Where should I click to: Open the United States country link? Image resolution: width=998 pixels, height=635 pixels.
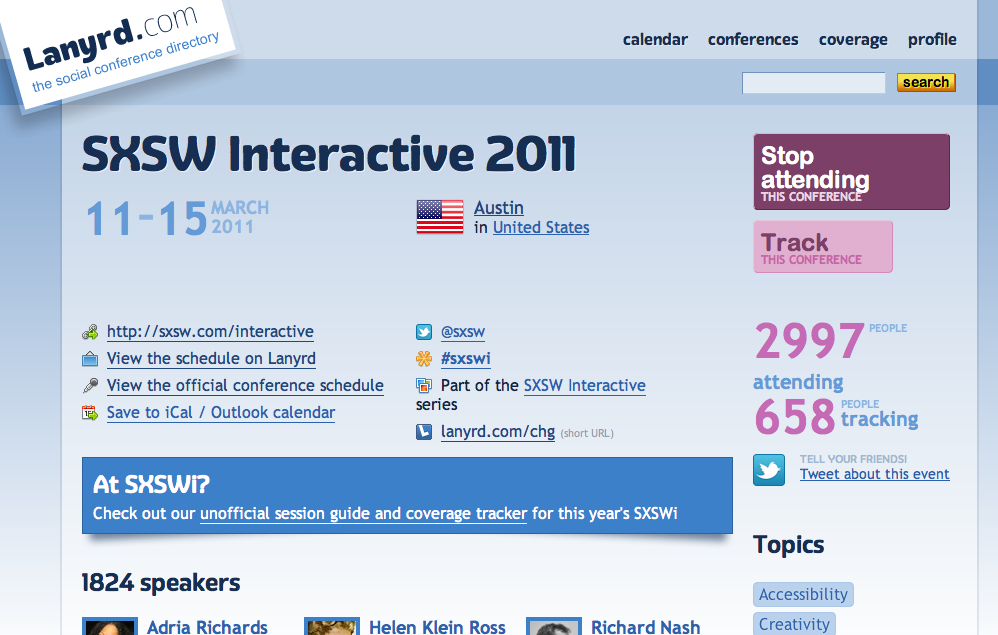[x=541, y=228]
